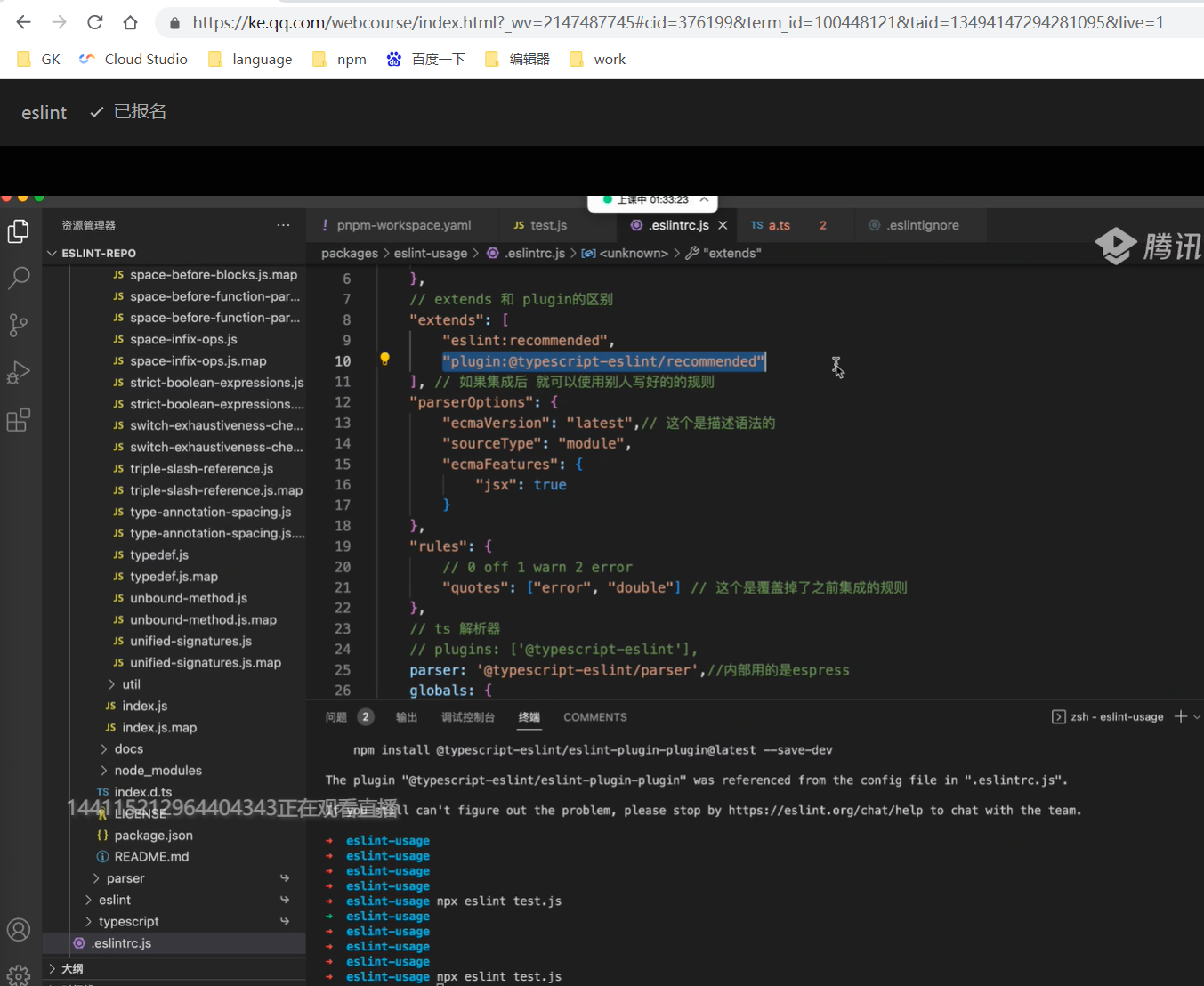This screenshot has height=986, width=1204.
Task: Reload the browser page
Action: coord(95,22)
